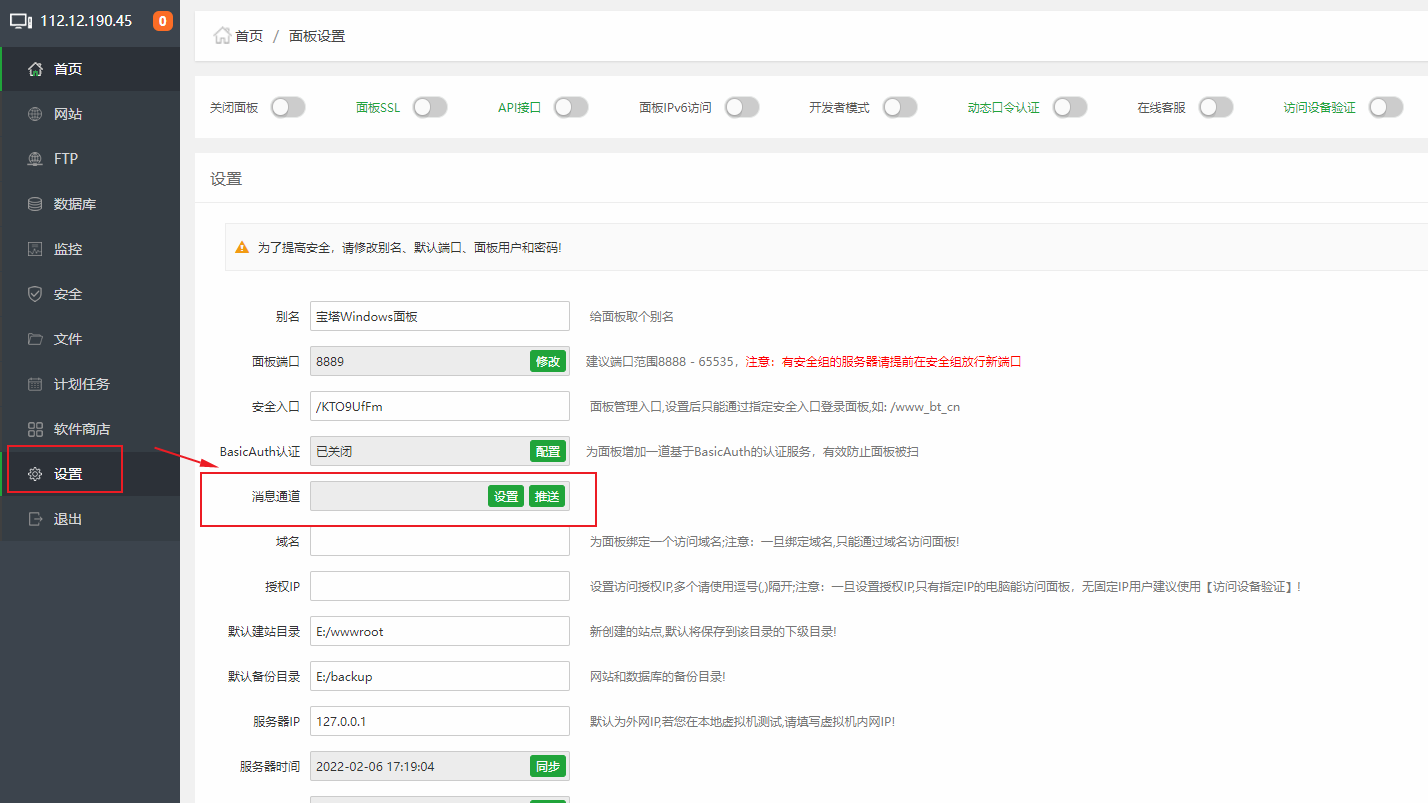Click the server IP 112.12.190.45 text

click(x=86, y=21)
